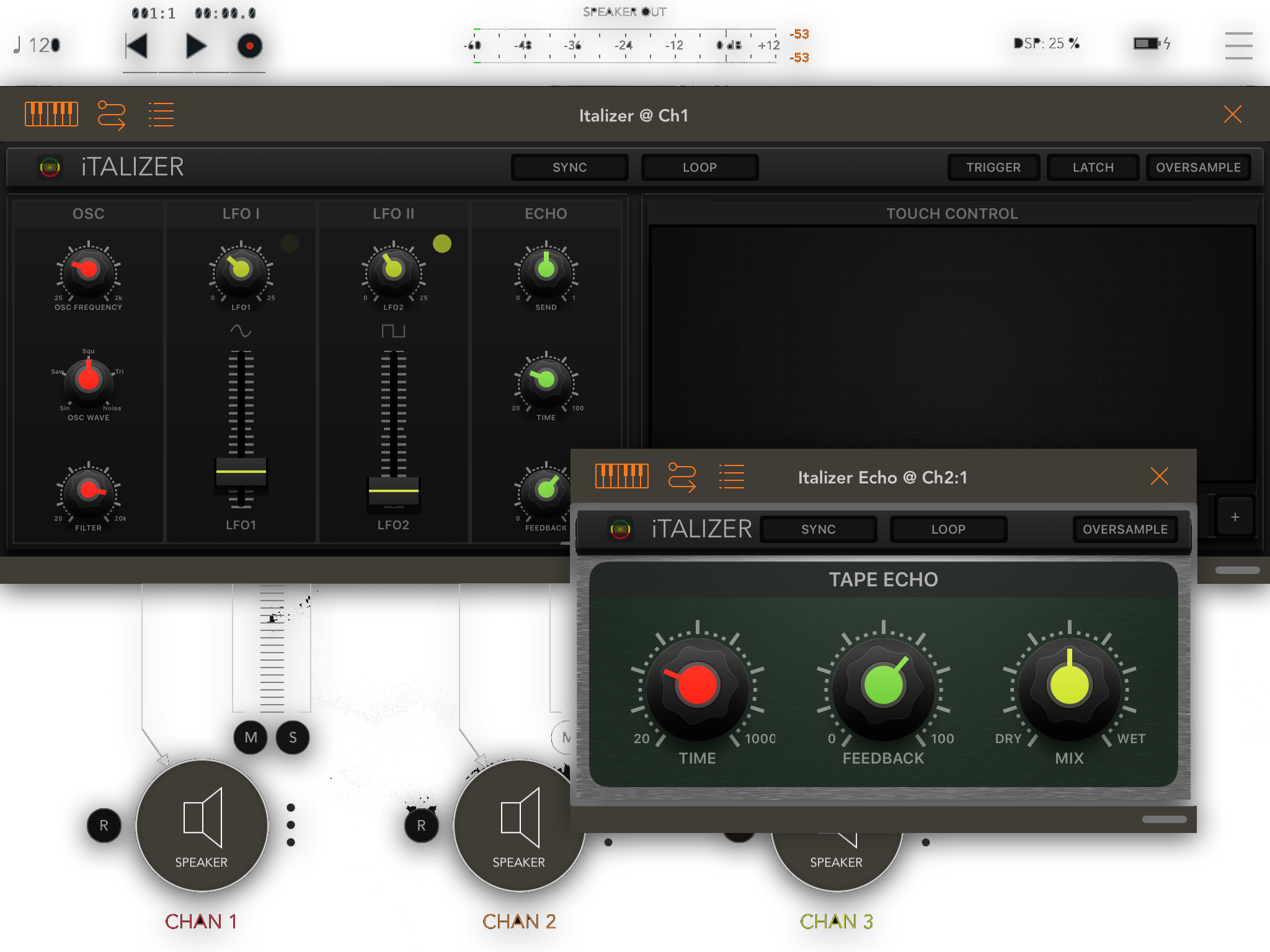Image resolution: width=1270 pixels, height=952 pixels.
Task: Toggle SYNC in the Italizer Echo plugin
Action: [x=819, y=529]
